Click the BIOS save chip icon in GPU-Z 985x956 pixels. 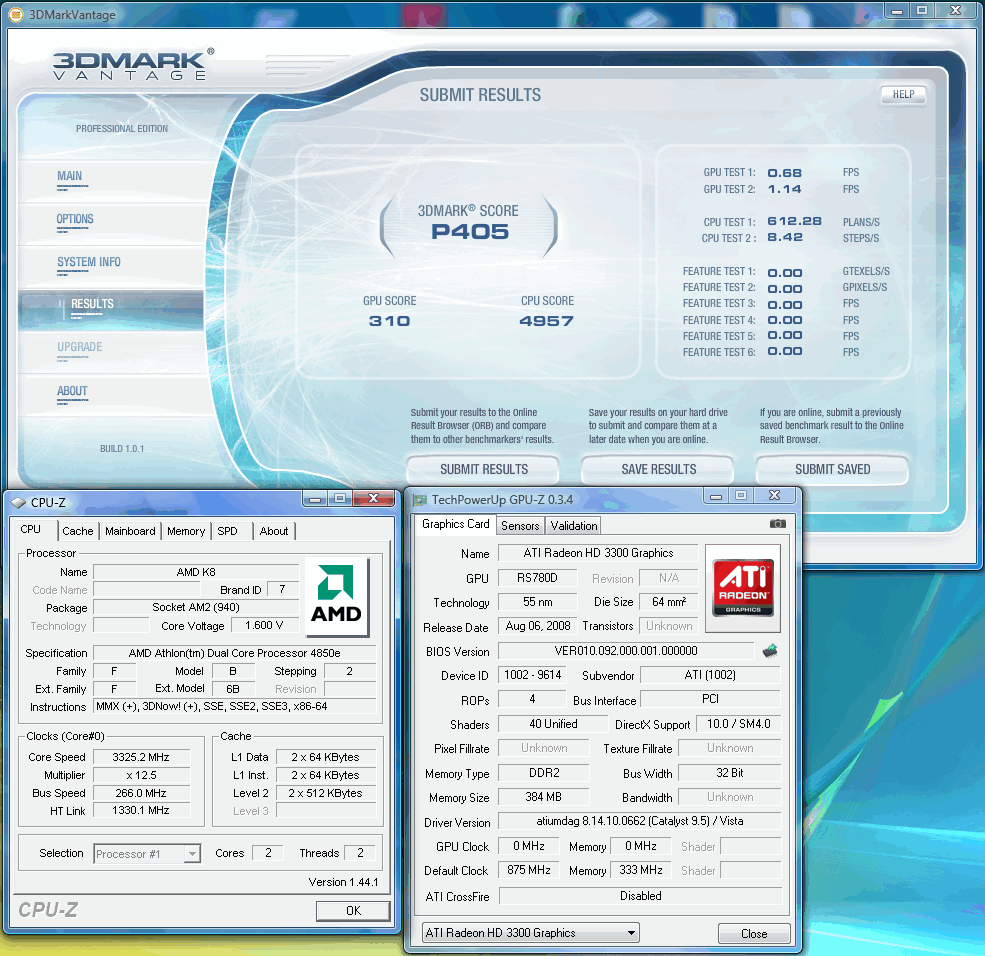[770, 651]
